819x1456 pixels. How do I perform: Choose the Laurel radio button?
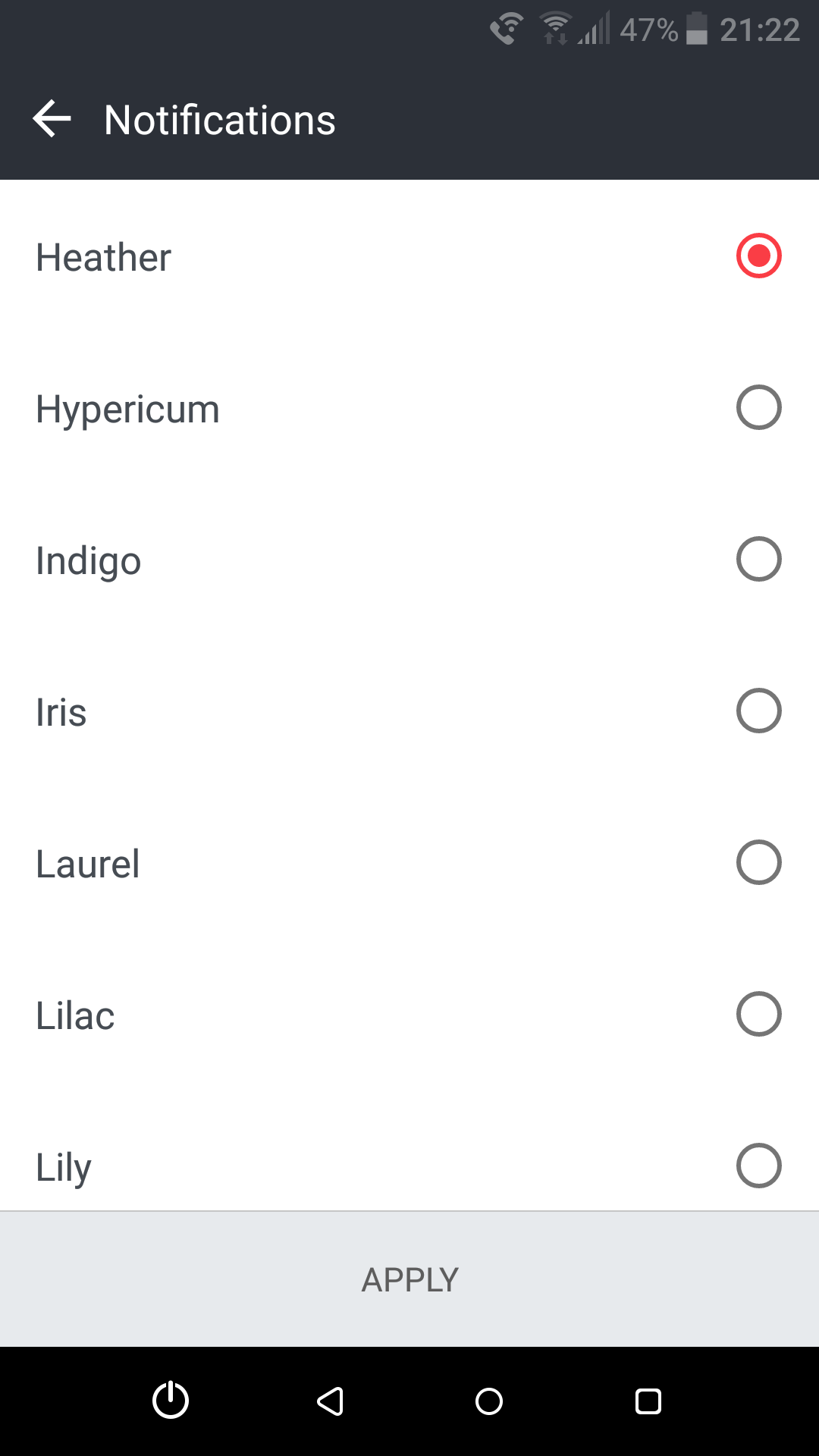(x=759, y=862)
